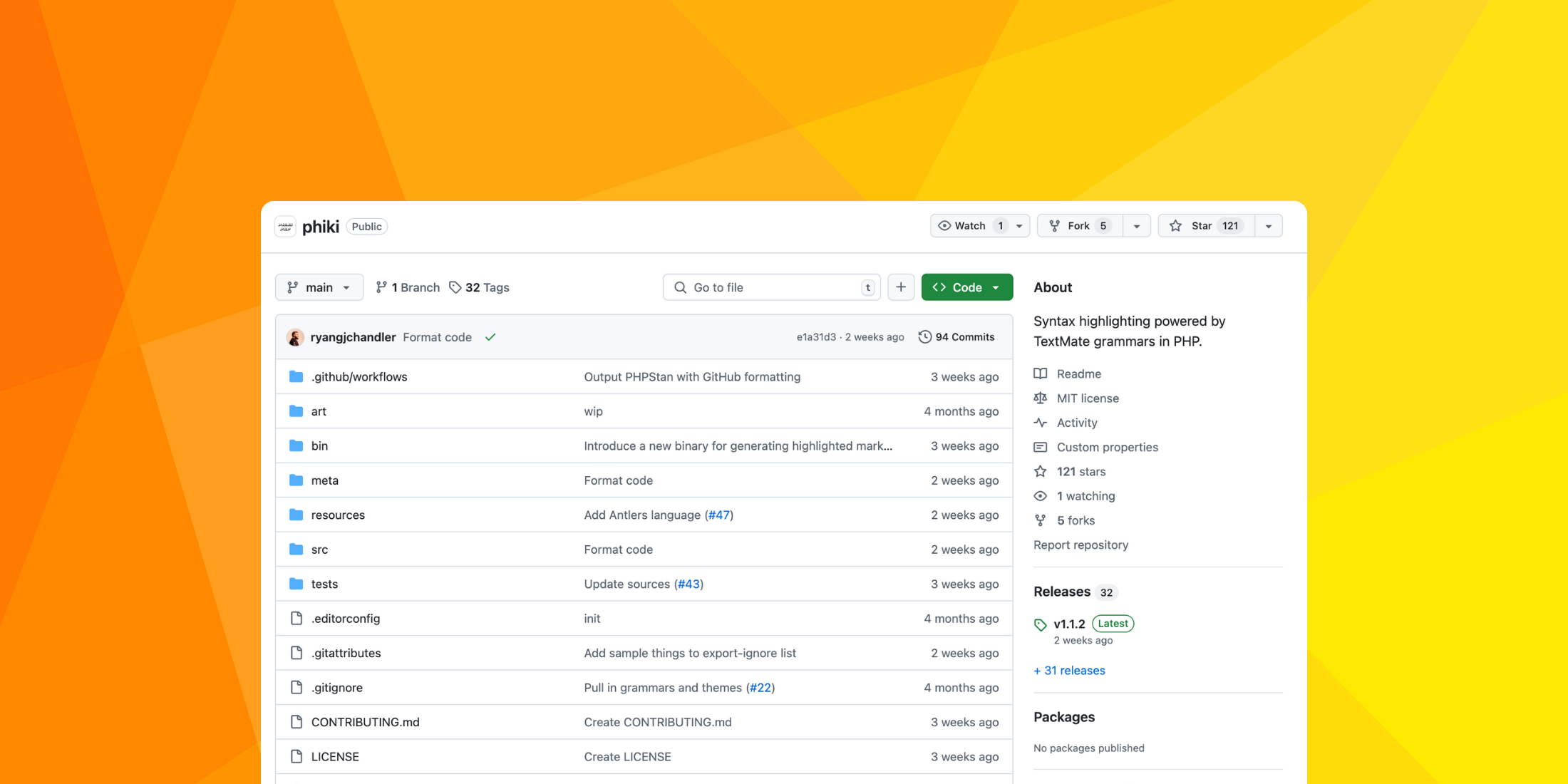The width and height of the screenshot is (1568, 784).
Task: Click the phiki repository avatar icon
Action: pos(285,227)
